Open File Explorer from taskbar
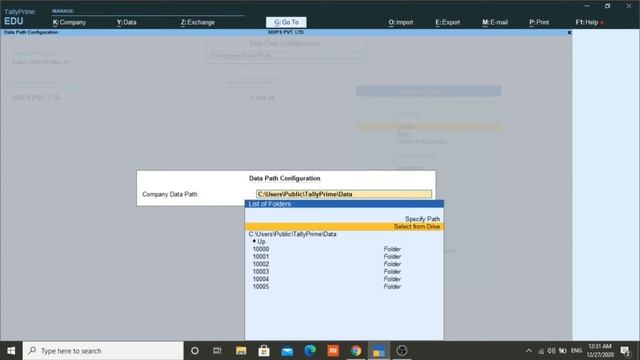 pyautogui.click(x=241, y=351)
